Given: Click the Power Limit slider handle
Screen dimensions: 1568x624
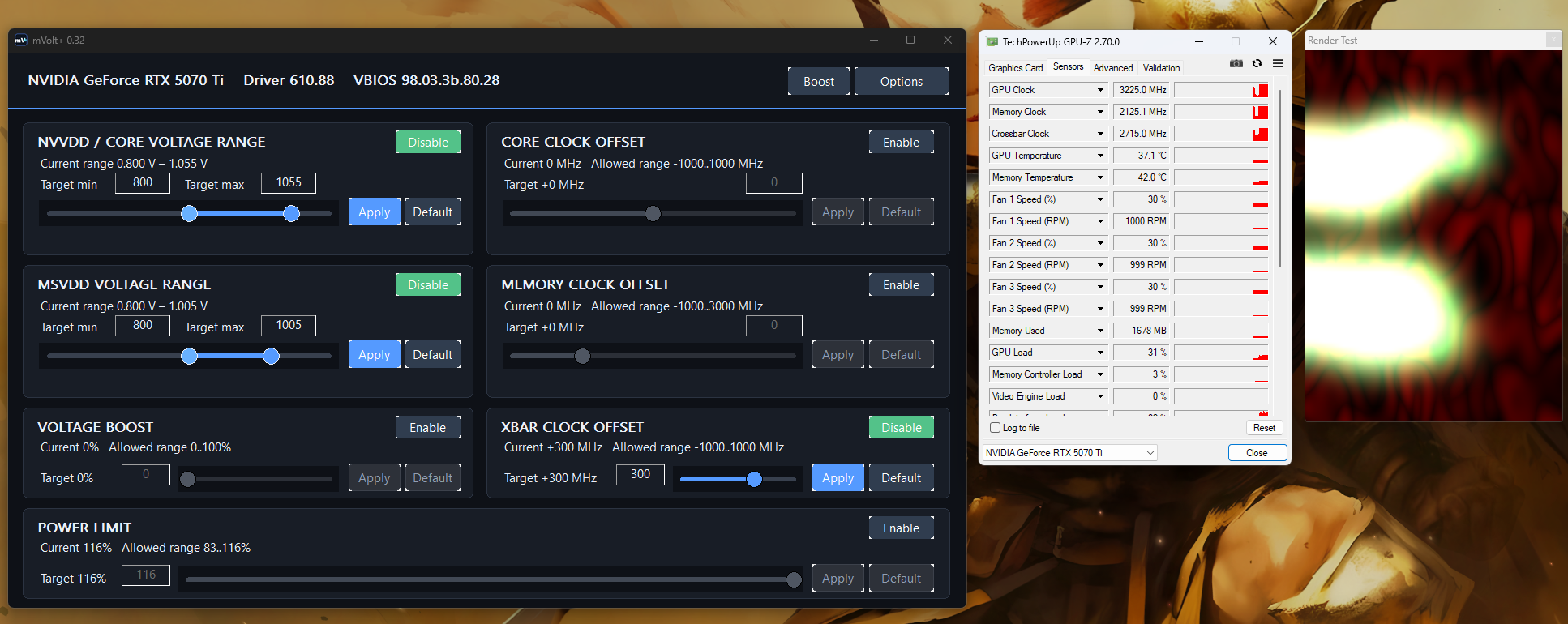Looking at the screenshot, I should click(794, 579).
